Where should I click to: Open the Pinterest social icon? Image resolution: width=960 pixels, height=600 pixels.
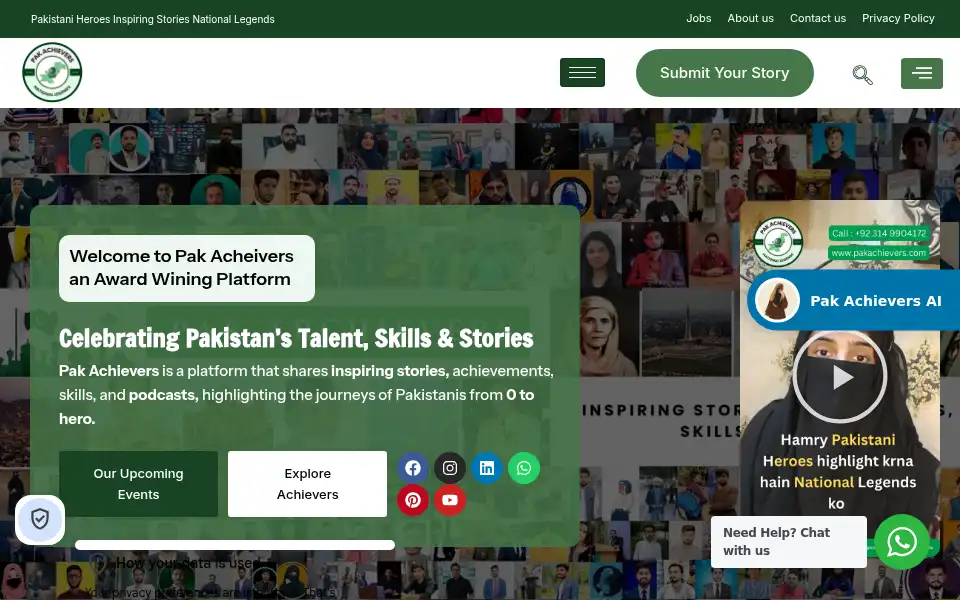pyautogui.click(x=413, y=500)
